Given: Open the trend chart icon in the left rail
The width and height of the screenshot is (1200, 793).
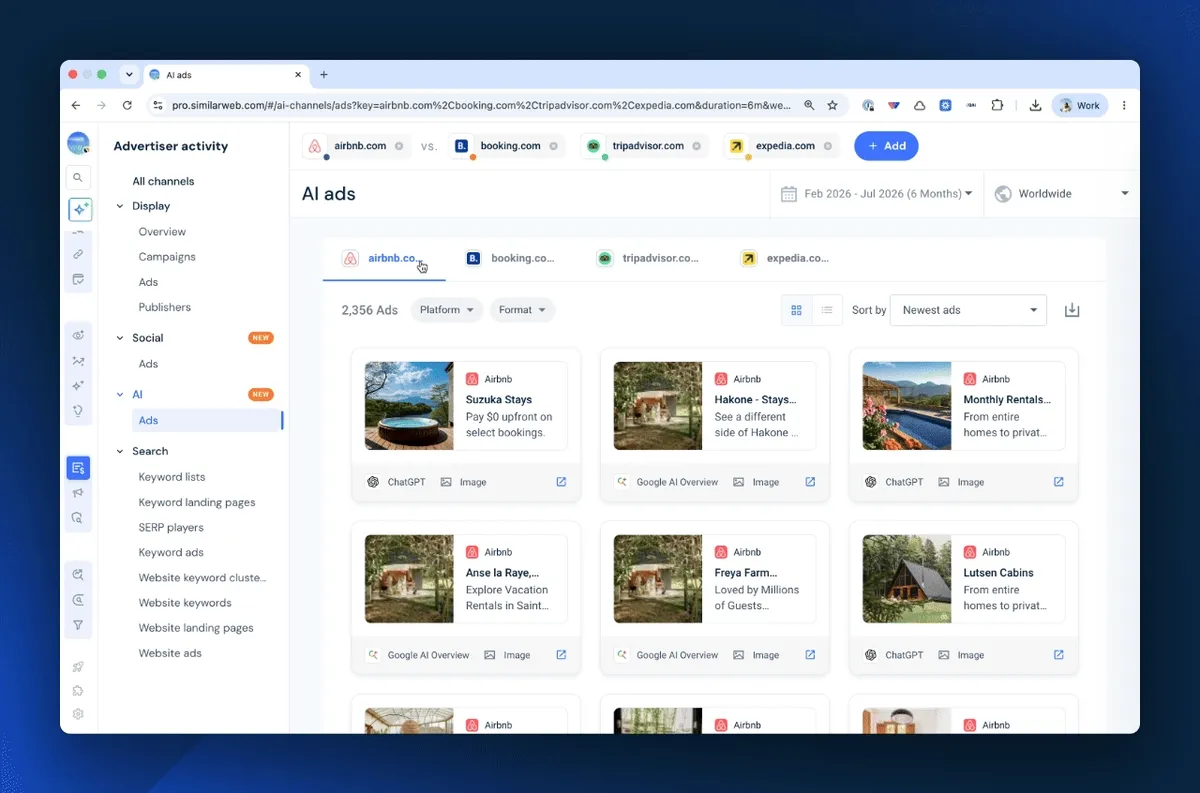Looking at the screenshot, I should coord(78,361).
